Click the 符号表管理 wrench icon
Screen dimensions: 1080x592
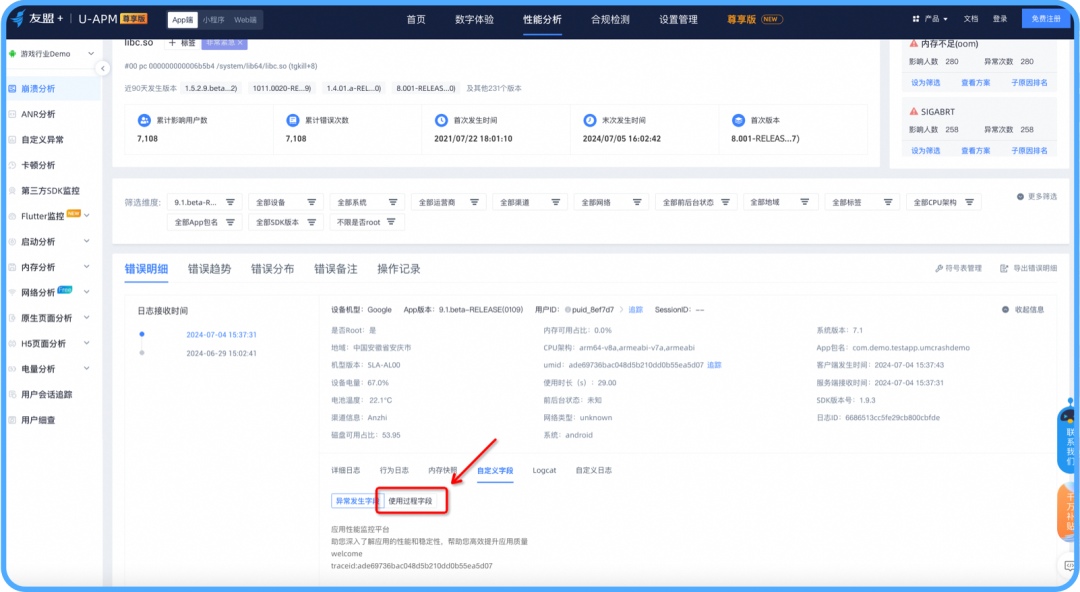click(x=939, y=269)
